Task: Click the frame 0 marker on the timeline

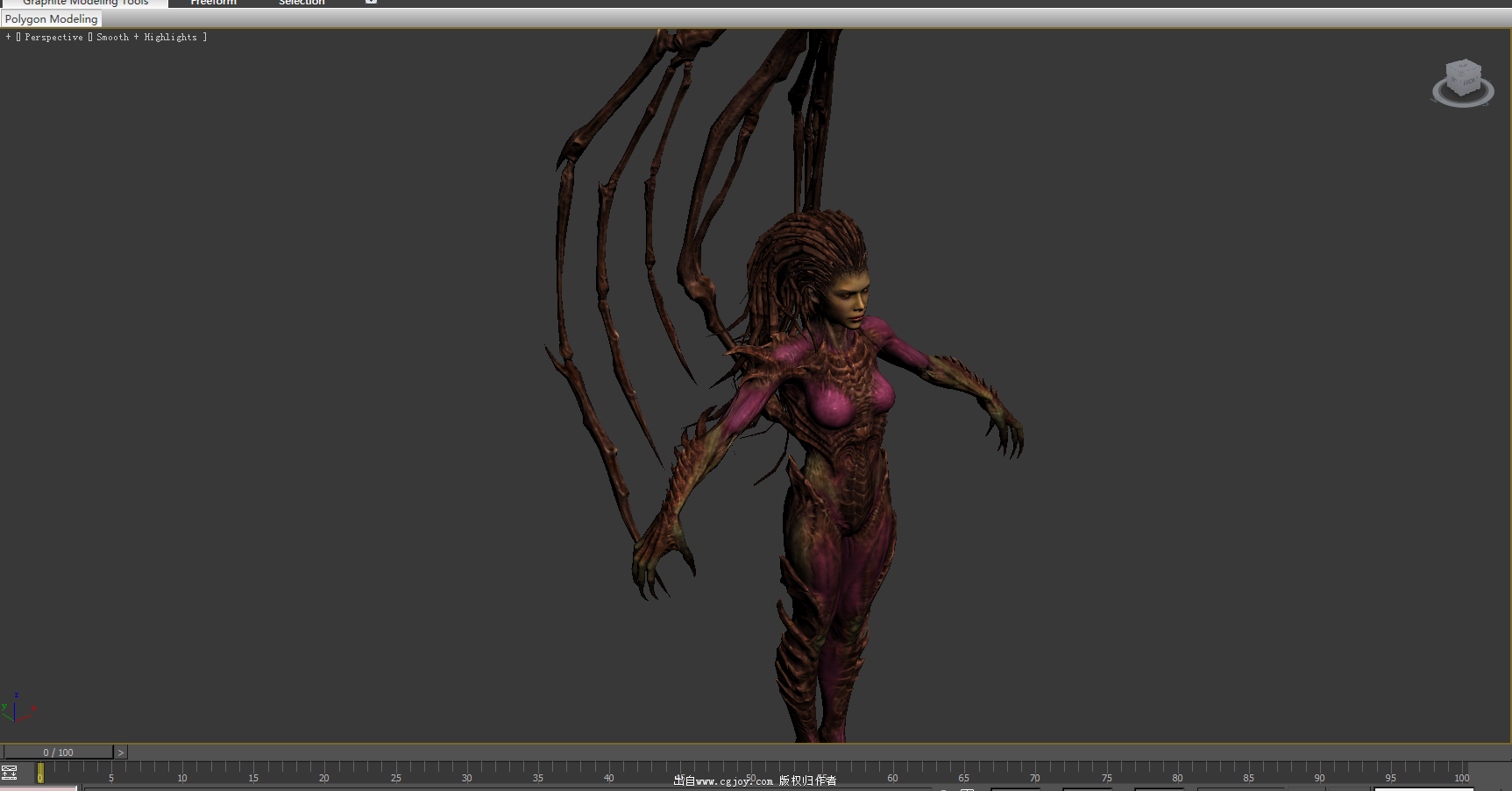Action: [40, 773]
